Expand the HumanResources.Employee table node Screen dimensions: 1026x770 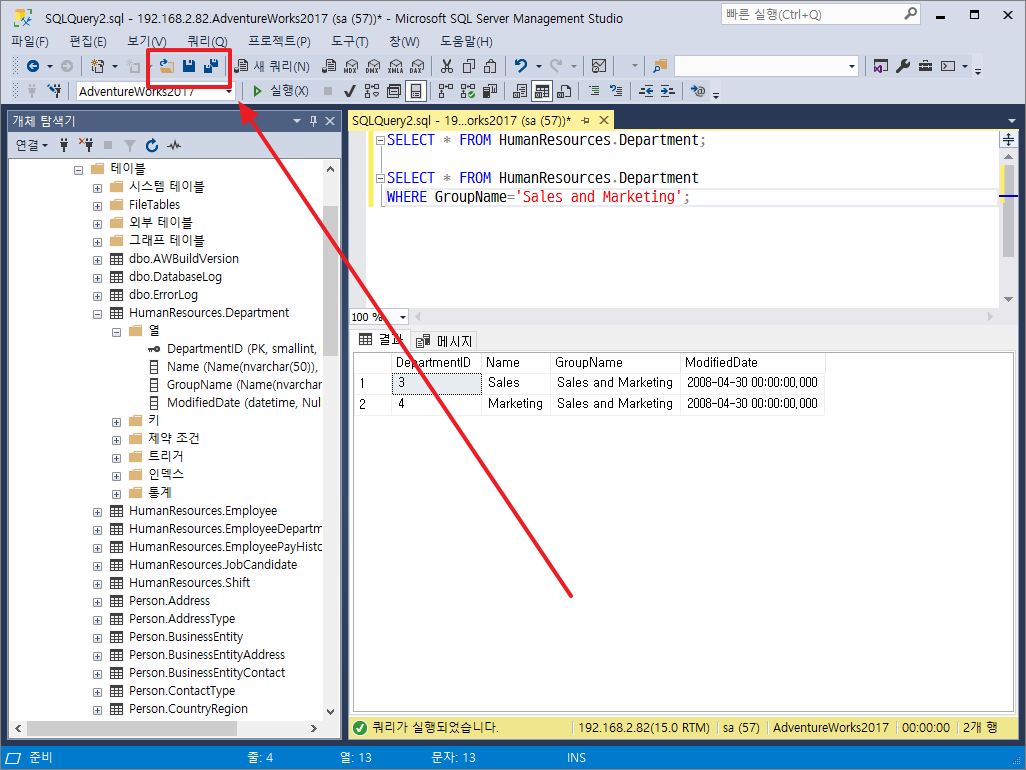(x=97, y=511)
